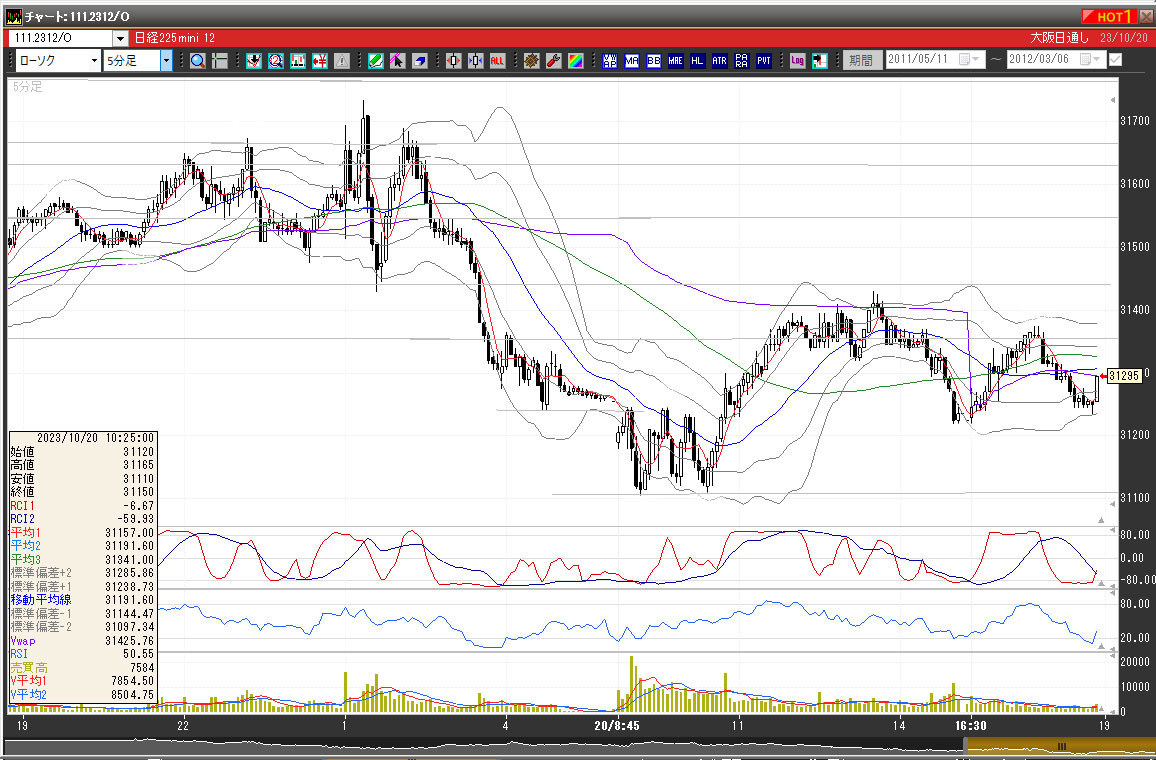Toggle the PVT pivot indicator
The height and width of the screenshot is (760, 1156).
tap(764, 60)
